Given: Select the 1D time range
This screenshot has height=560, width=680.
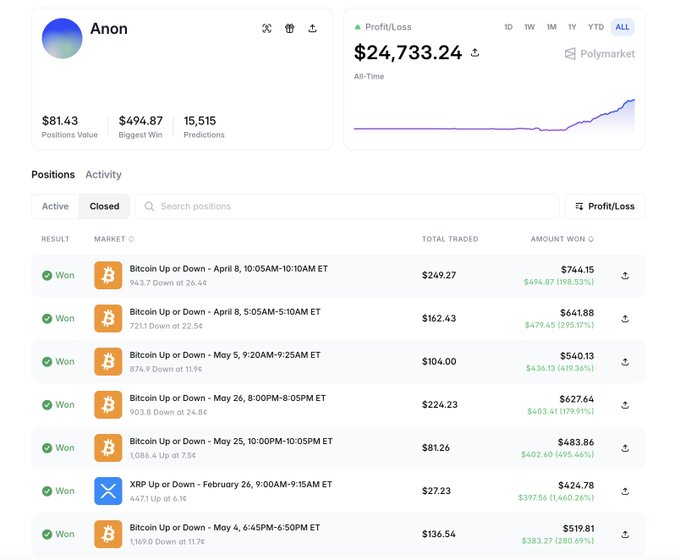Looking at the screenshot, I should coord(508,27).
